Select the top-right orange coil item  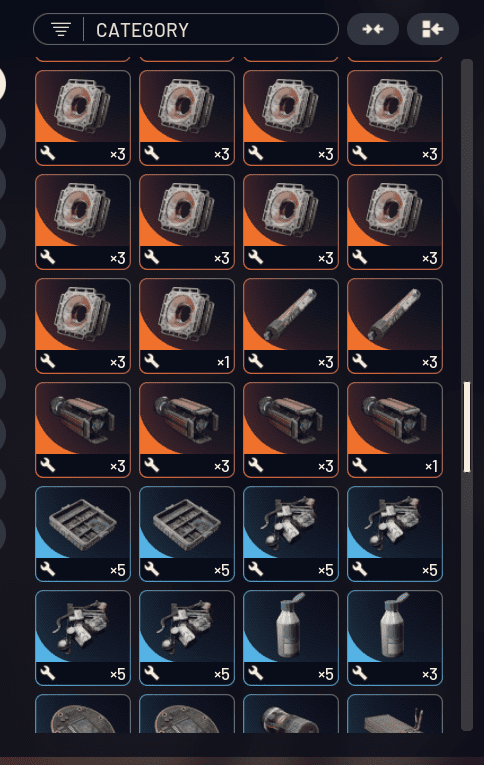pos(395,118)
